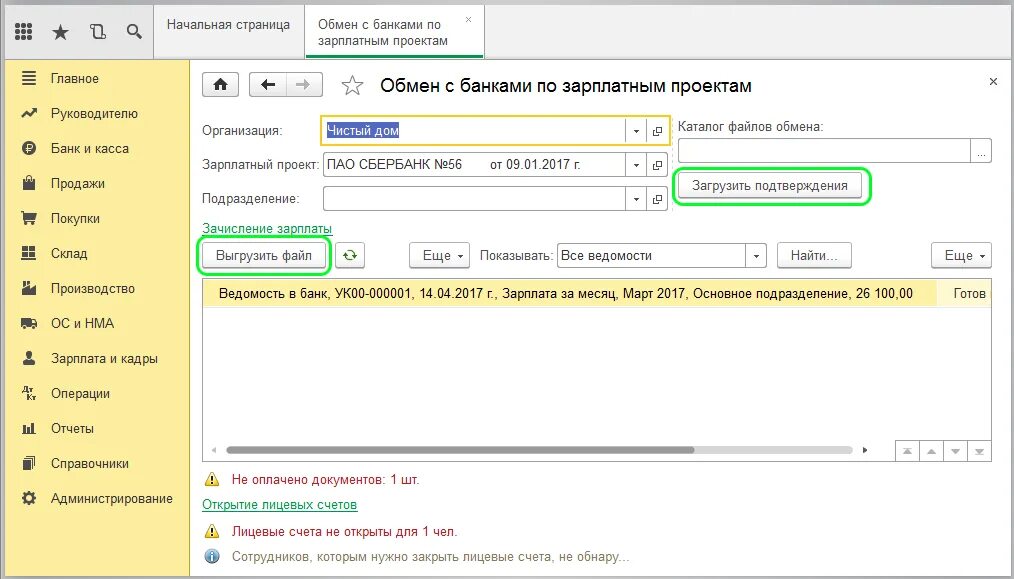This screenshot has width=1014, height=579.
Task: Open Производство section in sidebar
Action: point(96,289)
